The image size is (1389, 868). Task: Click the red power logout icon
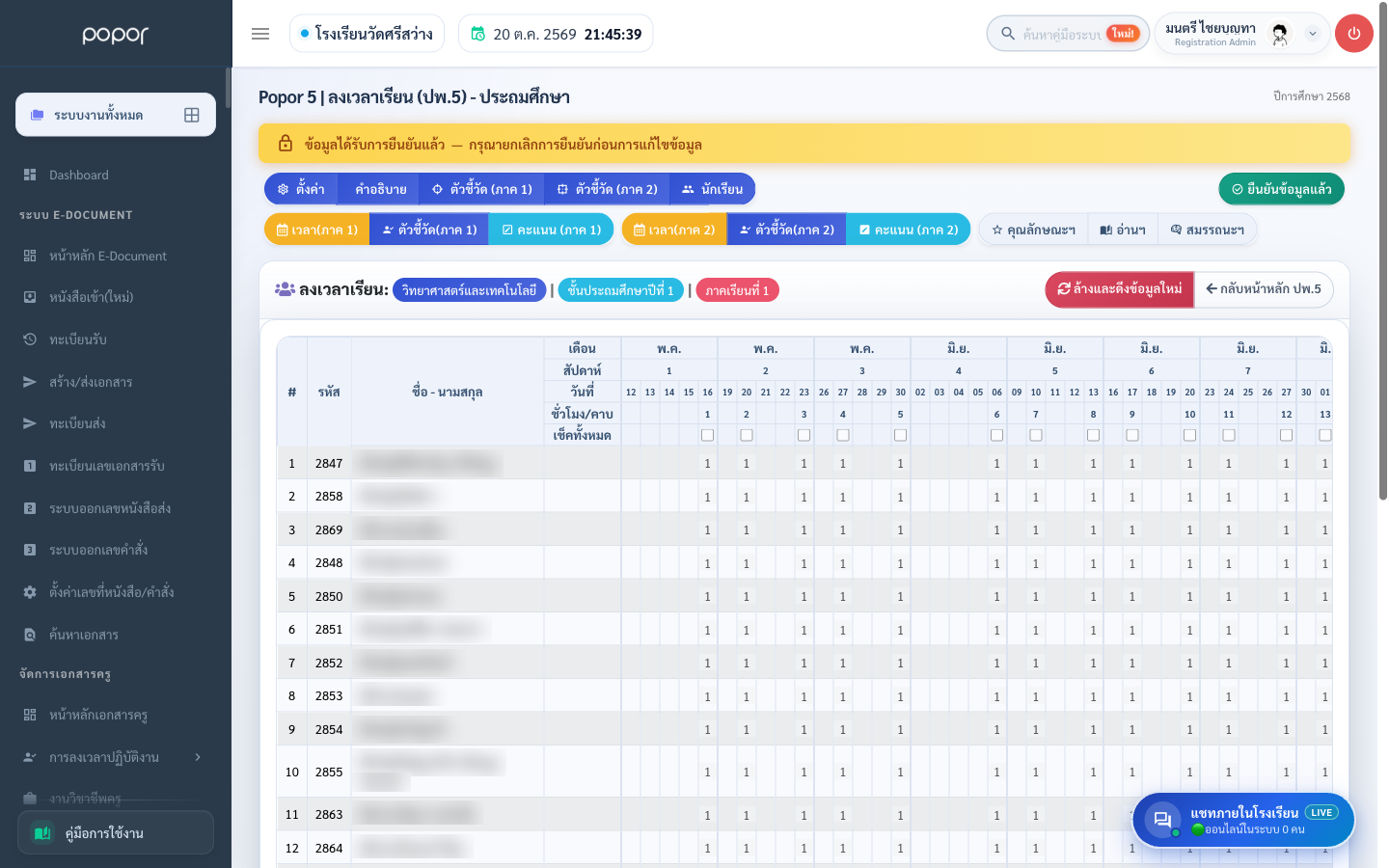click(x=1354, y=34)
